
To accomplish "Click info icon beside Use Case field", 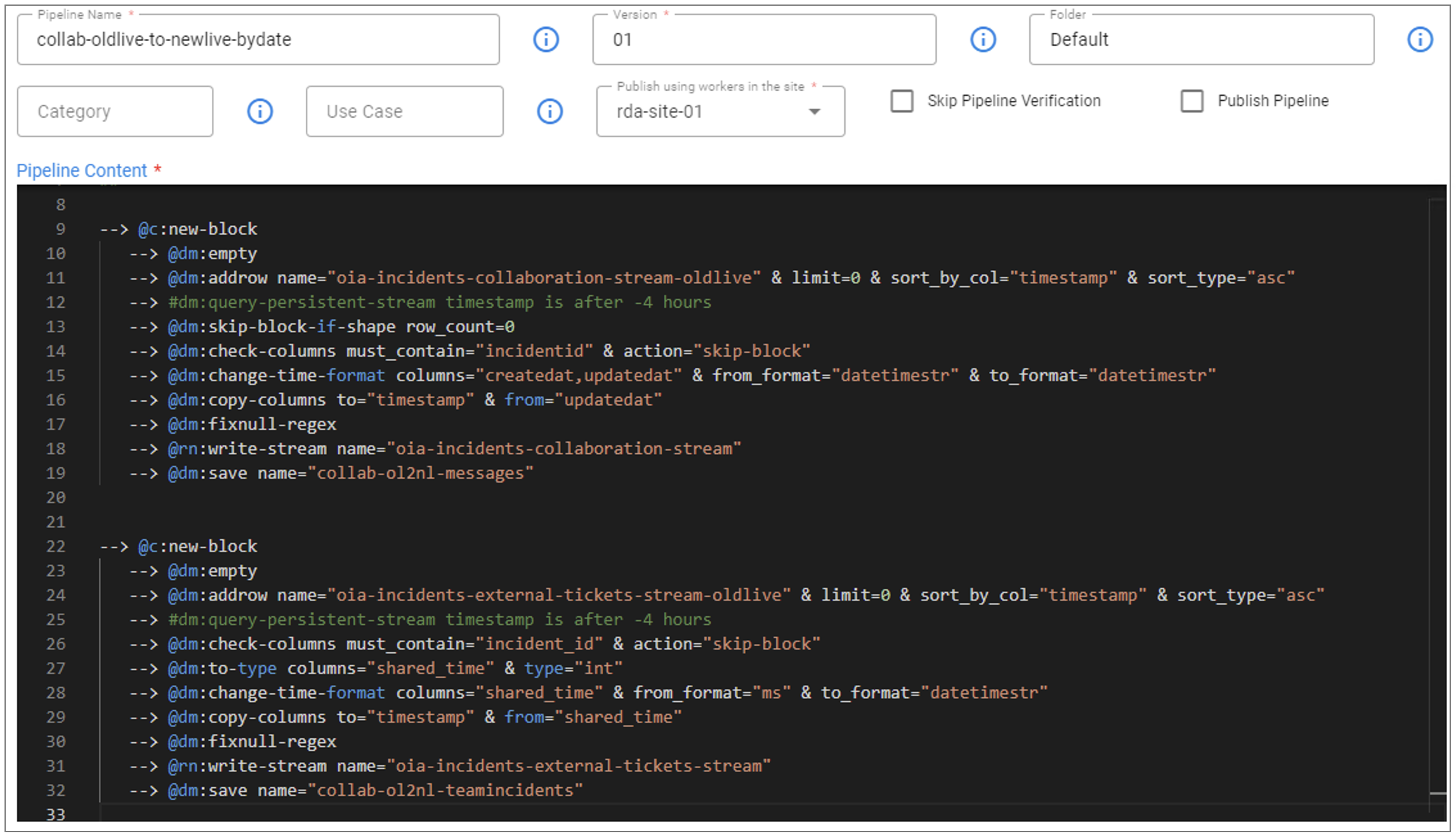I will 549,112.
